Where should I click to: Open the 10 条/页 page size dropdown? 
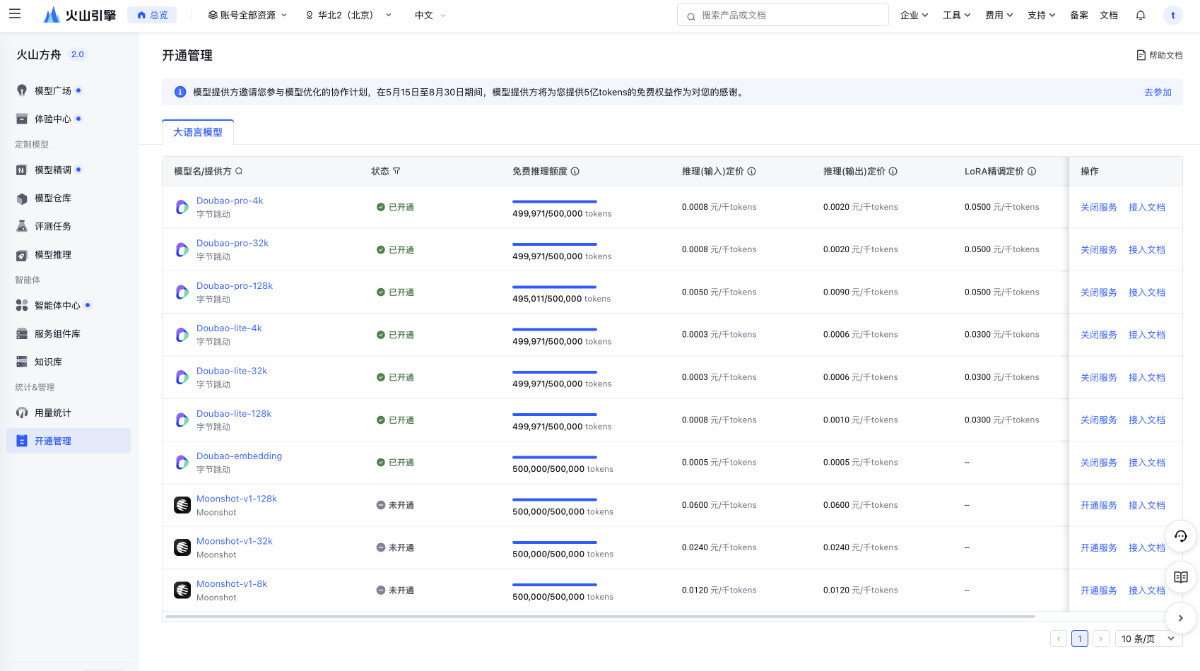tap(1148, 638)
